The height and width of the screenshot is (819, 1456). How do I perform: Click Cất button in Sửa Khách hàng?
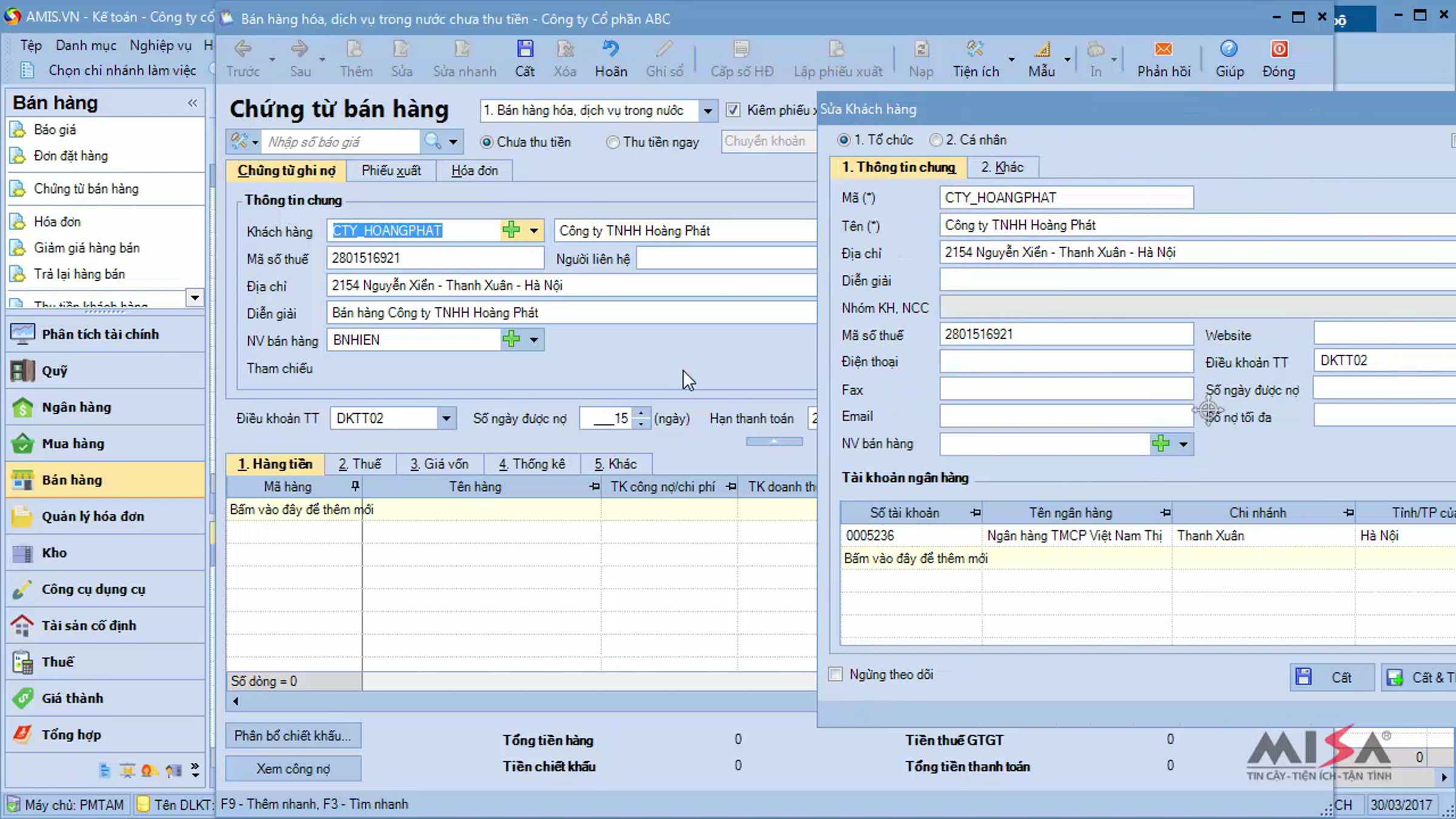[1332, 677]
